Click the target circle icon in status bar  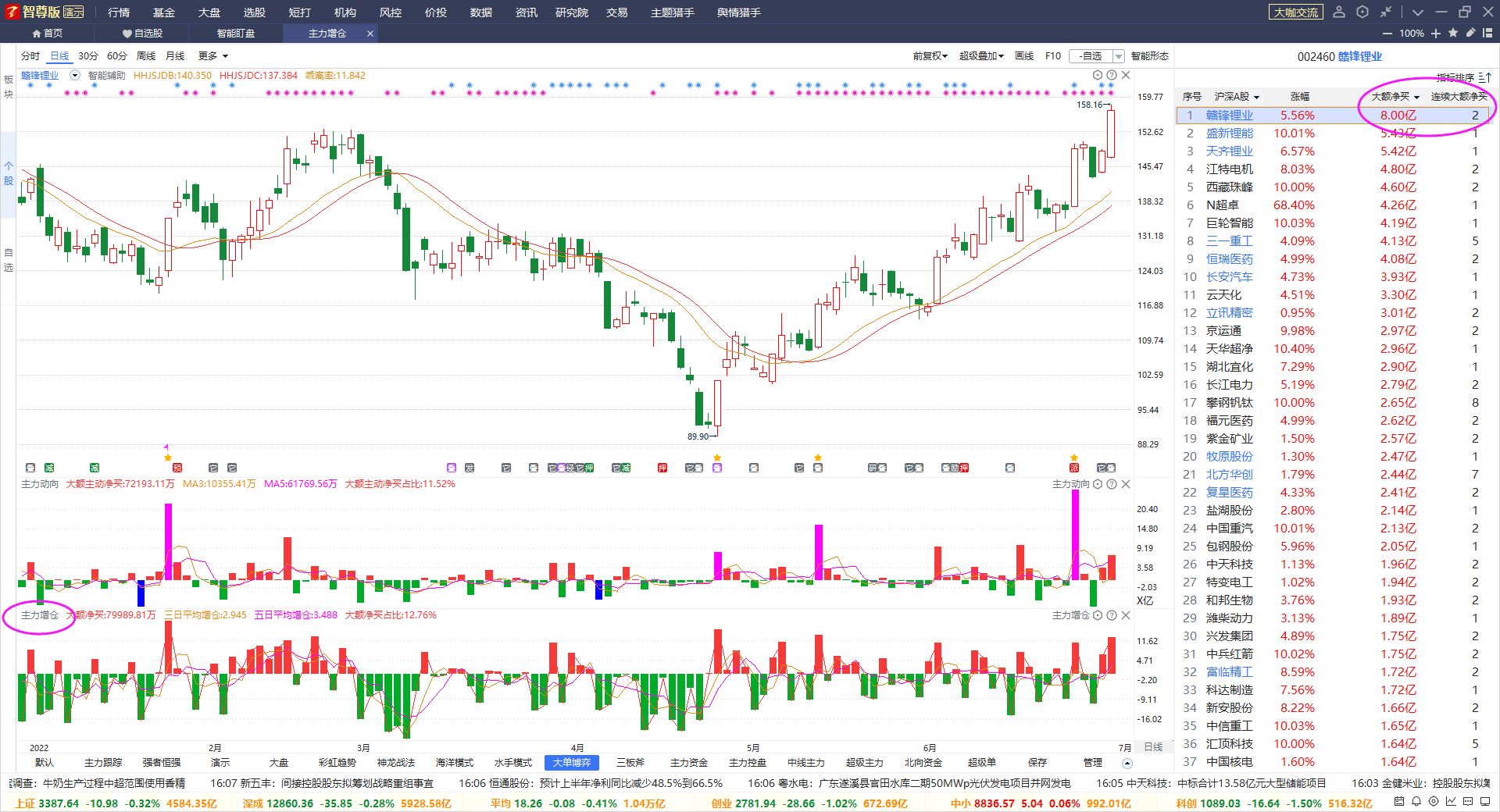[1434, 801]
